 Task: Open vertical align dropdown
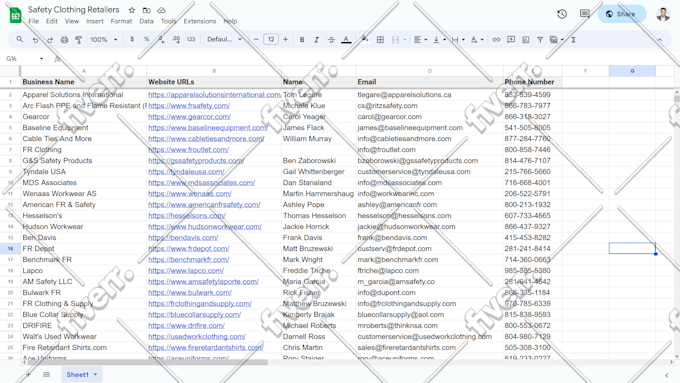pos(439,40)
